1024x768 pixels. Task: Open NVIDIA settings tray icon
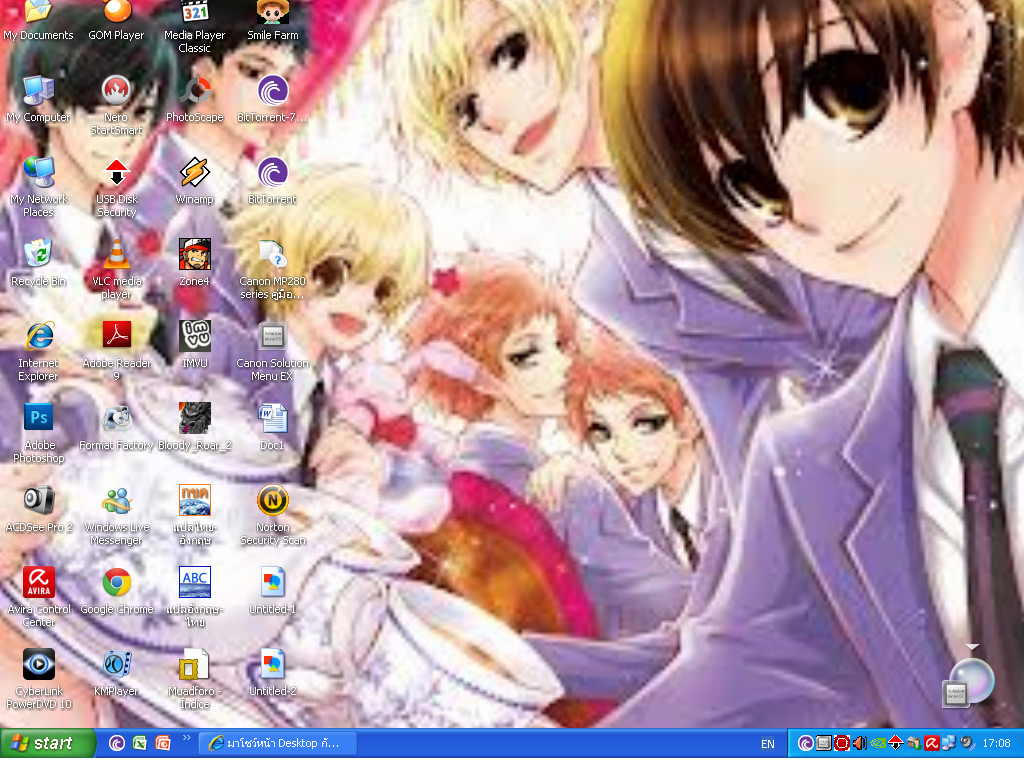[878, 743]
